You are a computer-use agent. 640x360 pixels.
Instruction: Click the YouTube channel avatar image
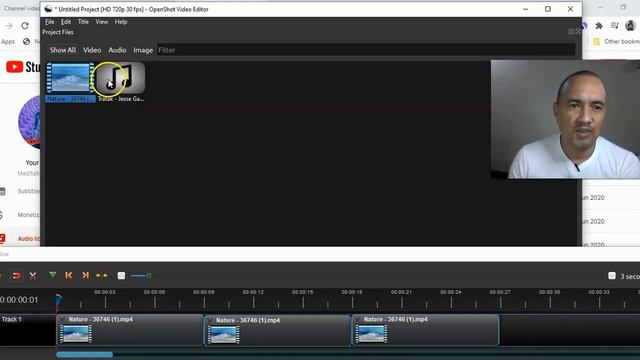tap(30, 122)
